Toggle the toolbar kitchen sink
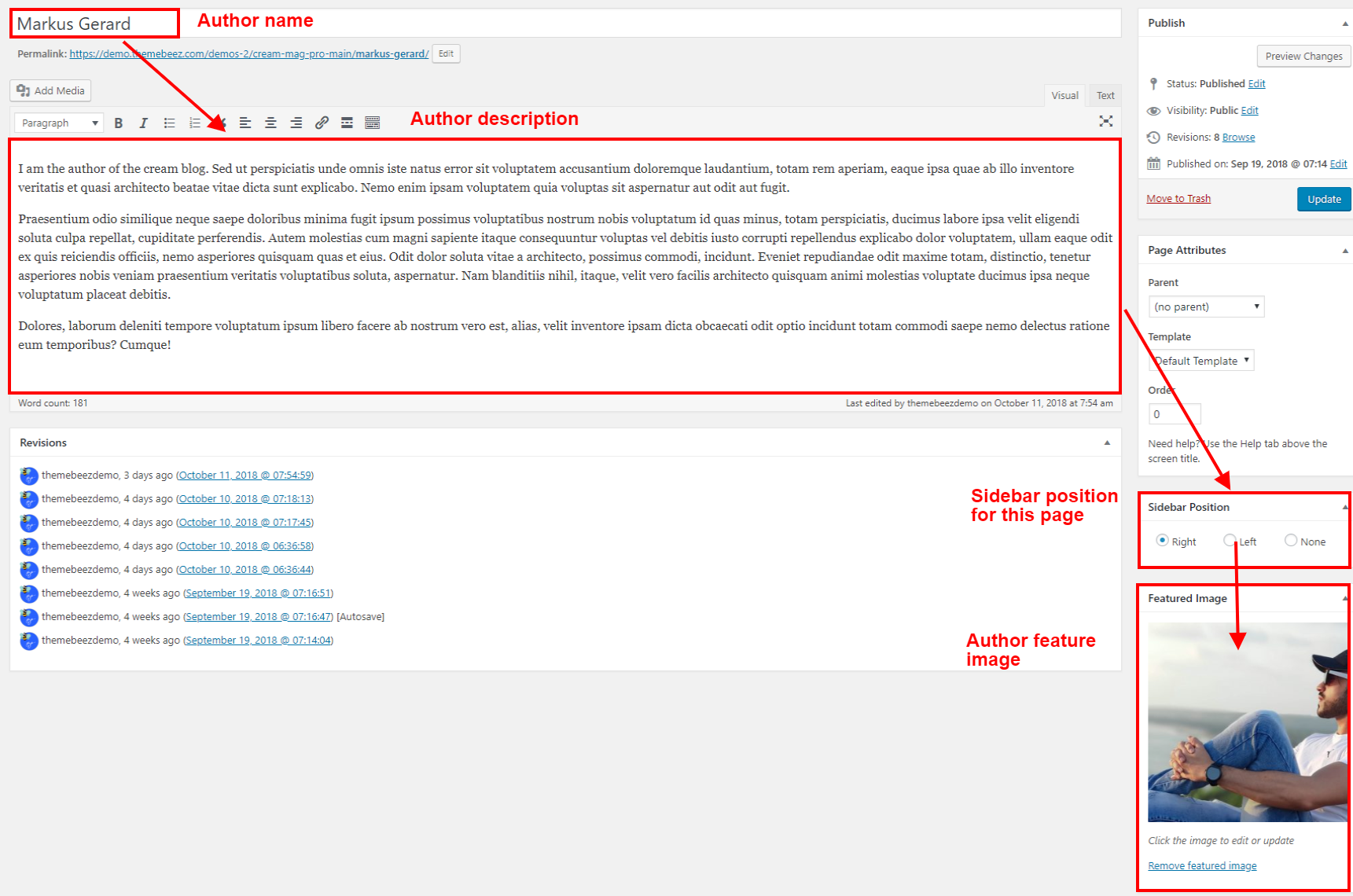This screenshot has height=896, width=1353. pos(373,123)
